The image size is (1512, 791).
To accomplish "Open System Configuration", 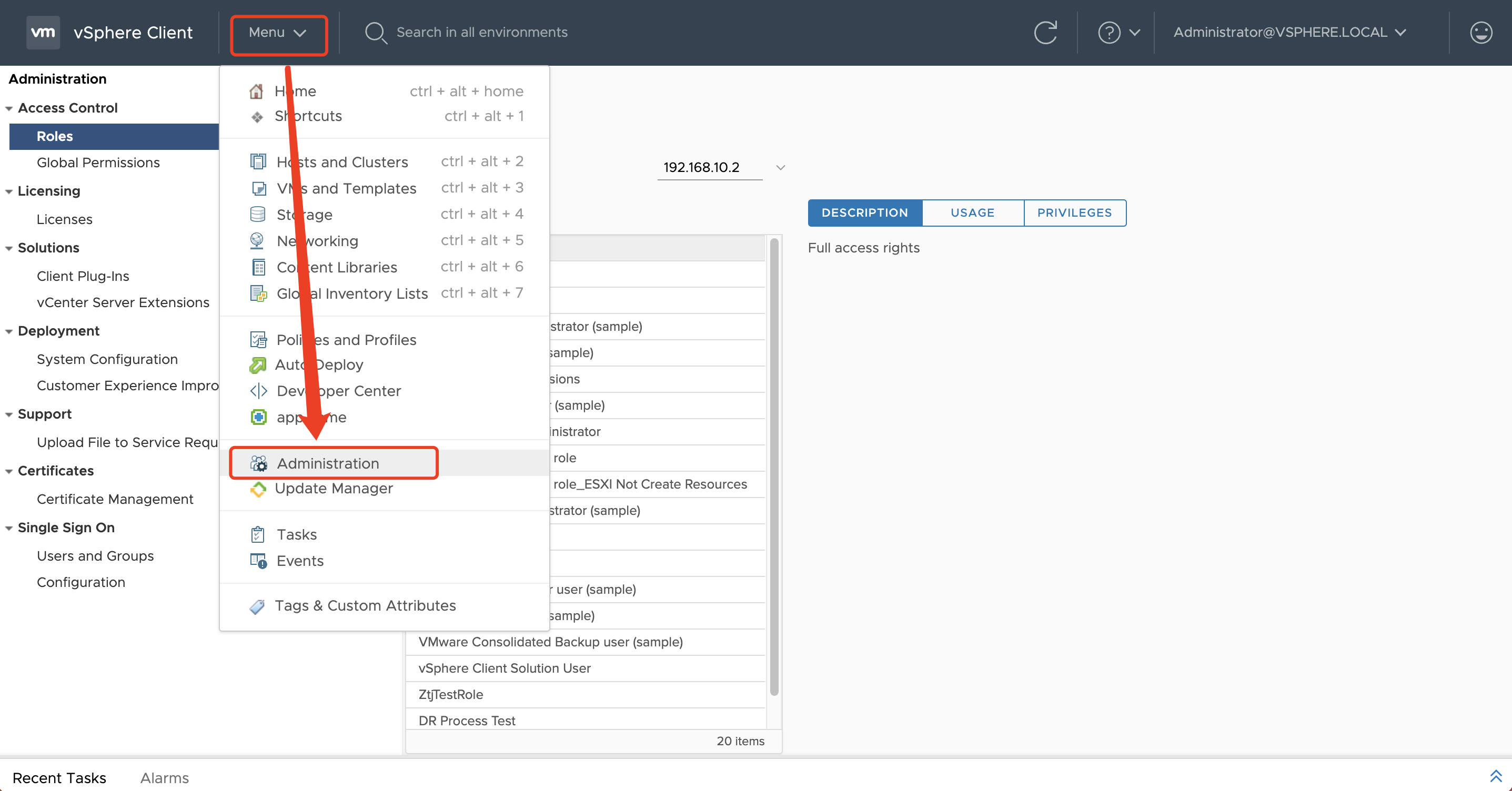I will coord(107,360).
